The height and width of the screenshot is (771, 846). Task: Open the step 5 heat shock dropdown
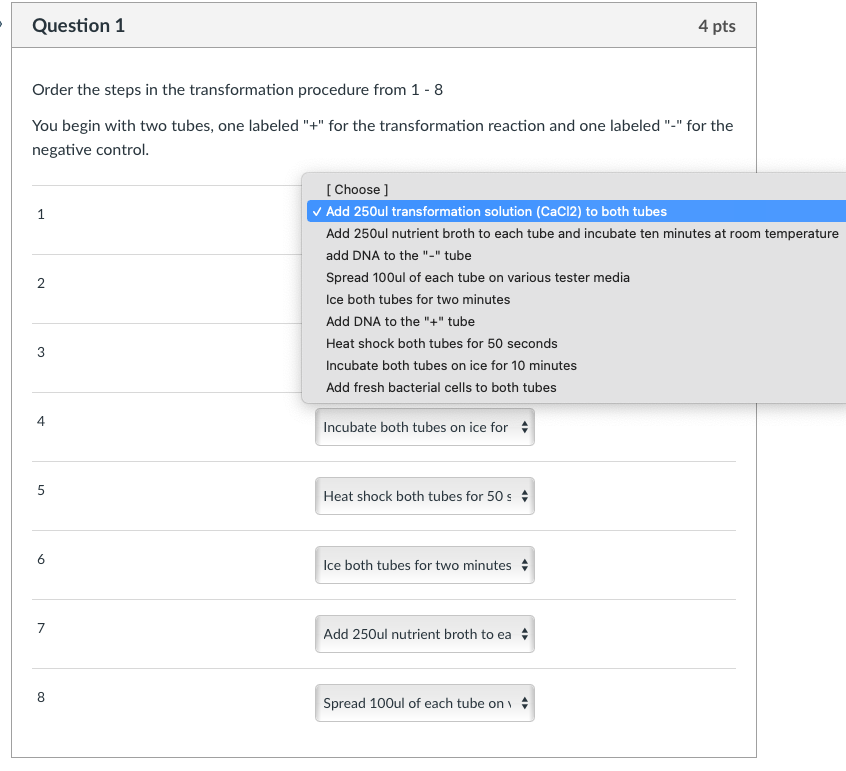[424, 495]
